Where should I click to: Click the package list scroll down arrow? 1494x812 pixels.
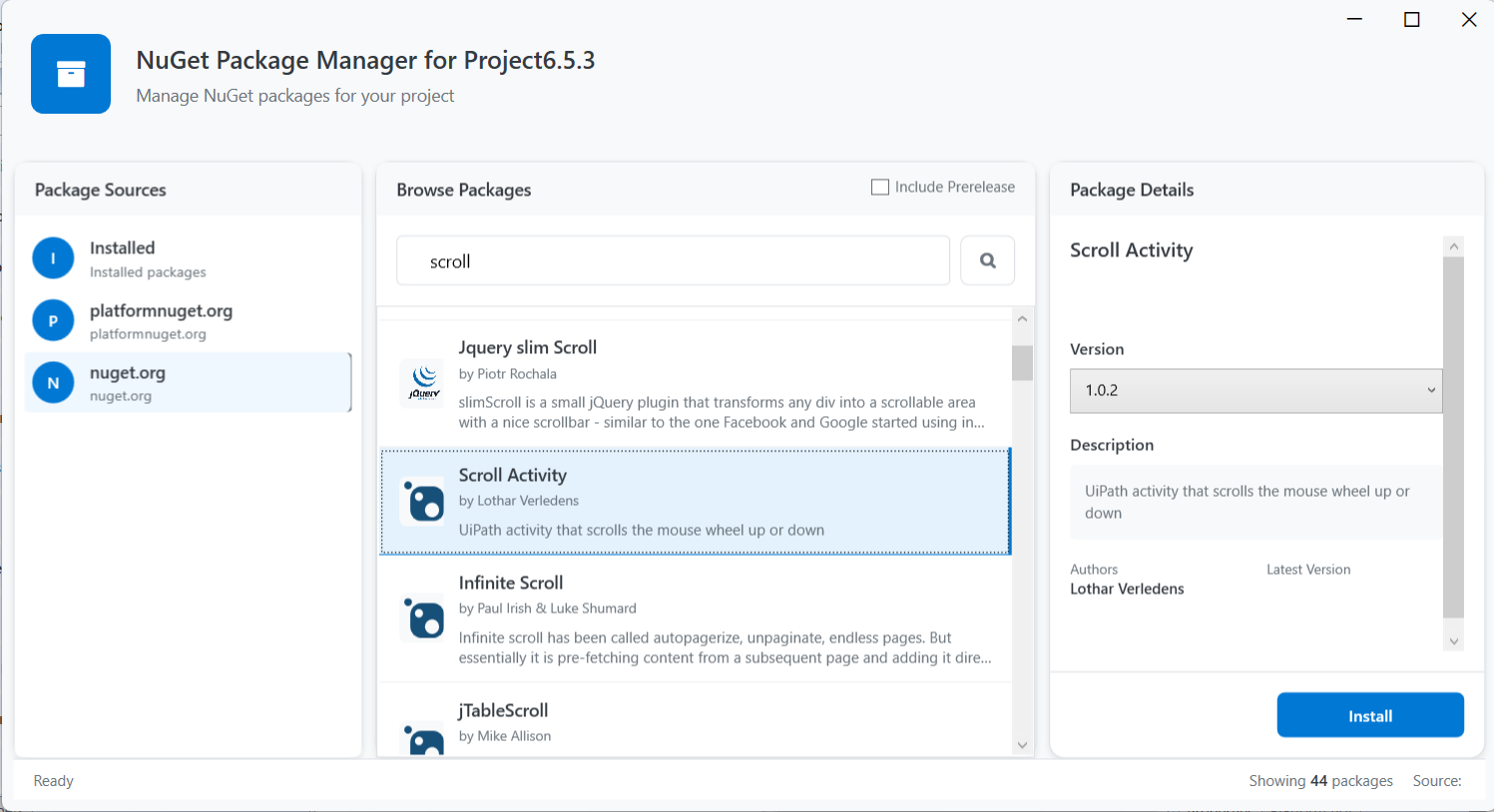click(x=1022, y=745)
